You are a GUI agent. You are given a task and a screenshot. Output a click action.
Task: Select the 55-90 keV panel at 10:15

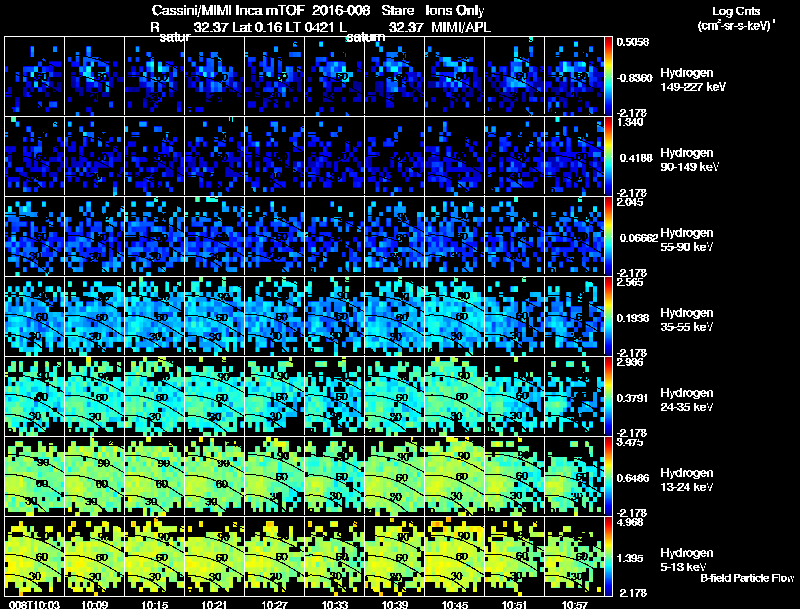(x=154, y=236)
